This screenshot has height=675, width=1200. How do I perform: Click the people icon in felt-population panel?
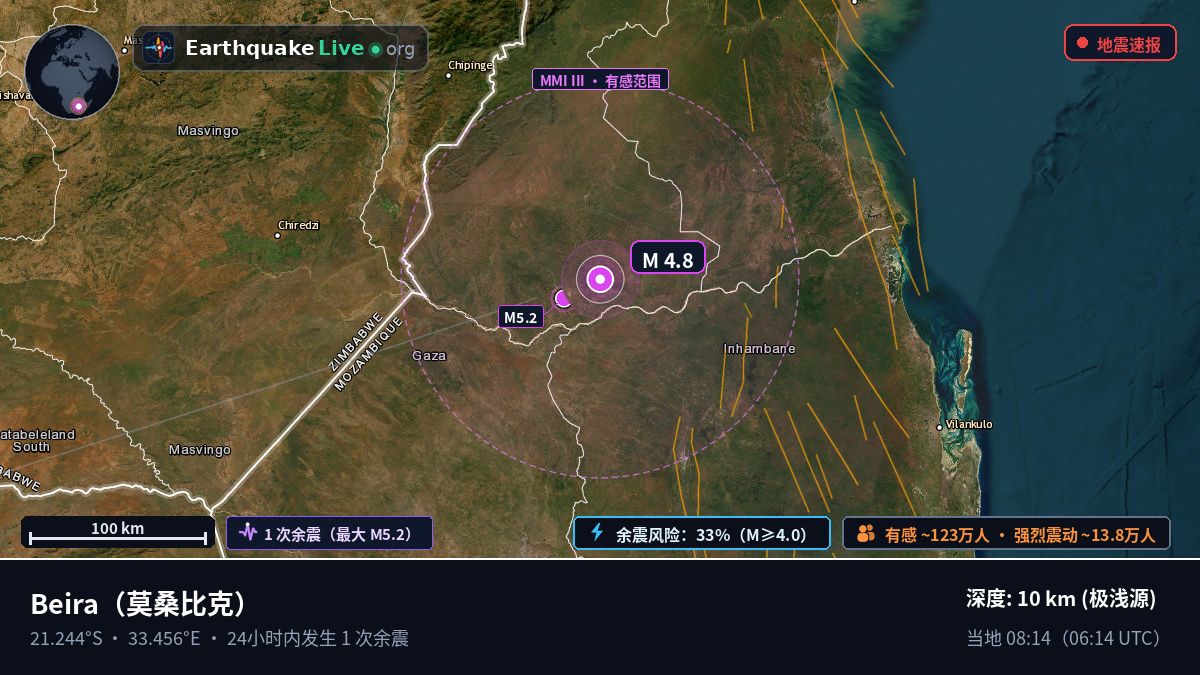[866, 533]
